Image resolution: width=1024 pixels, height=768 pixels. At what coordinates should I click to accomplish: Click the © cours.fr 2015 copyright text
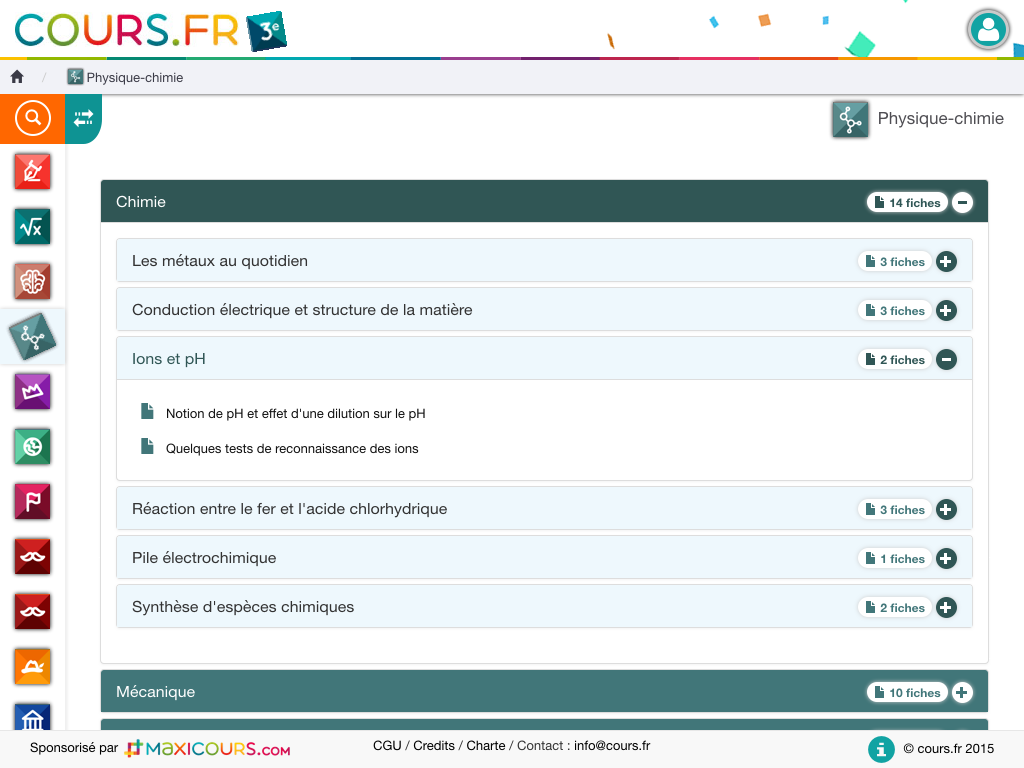pos(948,748)
